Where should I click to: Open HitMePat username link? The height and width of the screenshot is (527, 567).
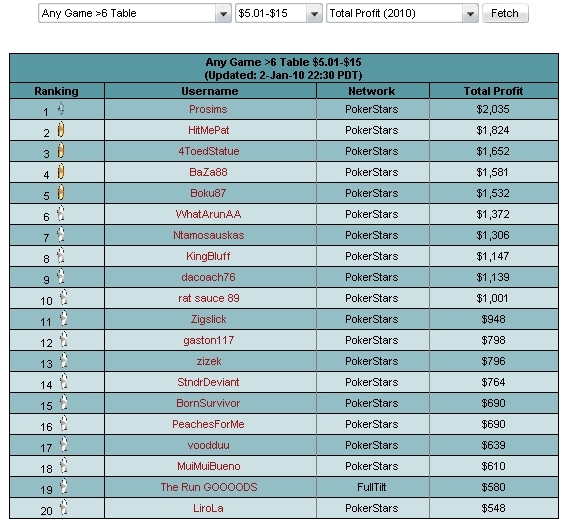coord(209,130)
